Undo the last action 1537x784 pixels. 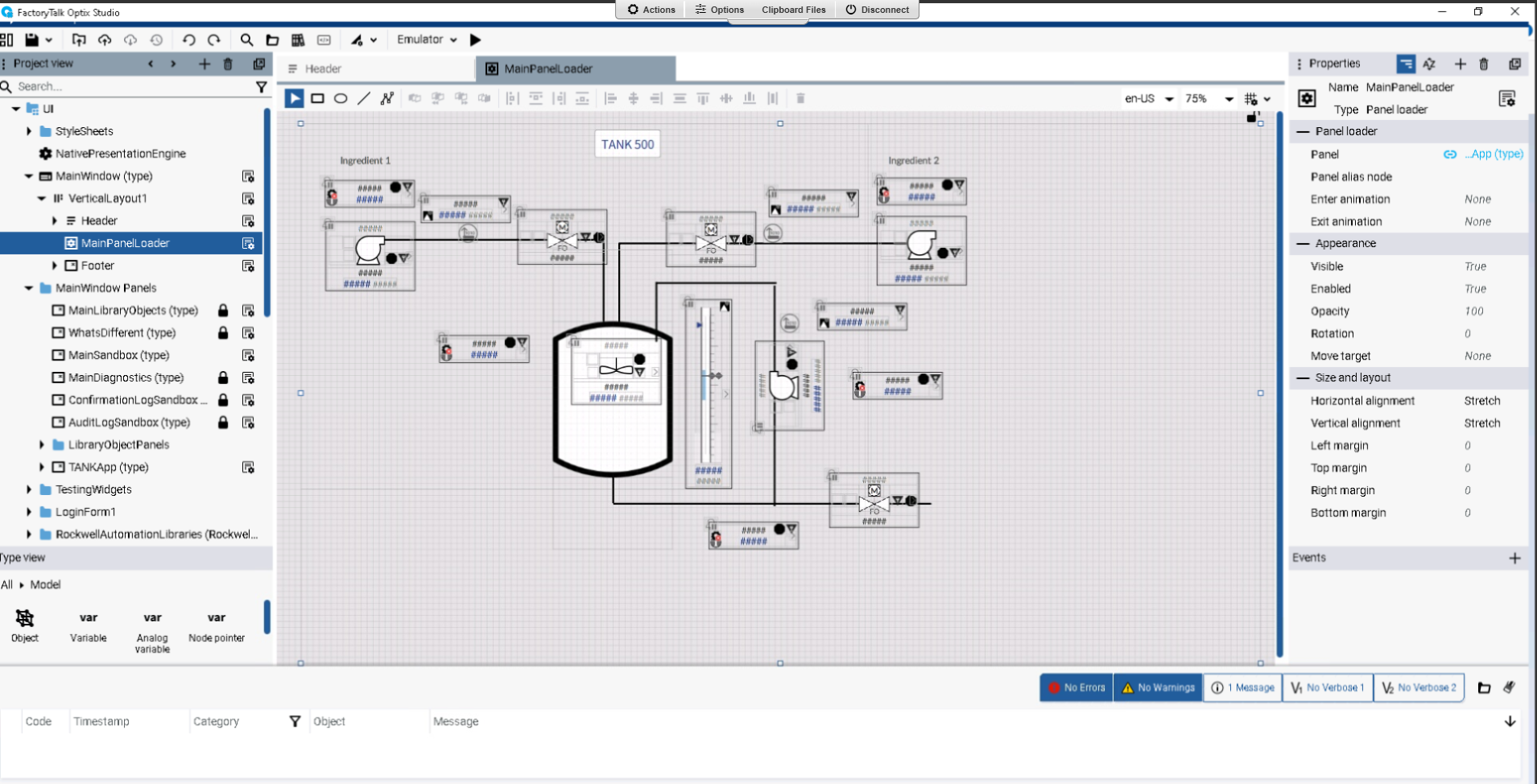point(188,39)
